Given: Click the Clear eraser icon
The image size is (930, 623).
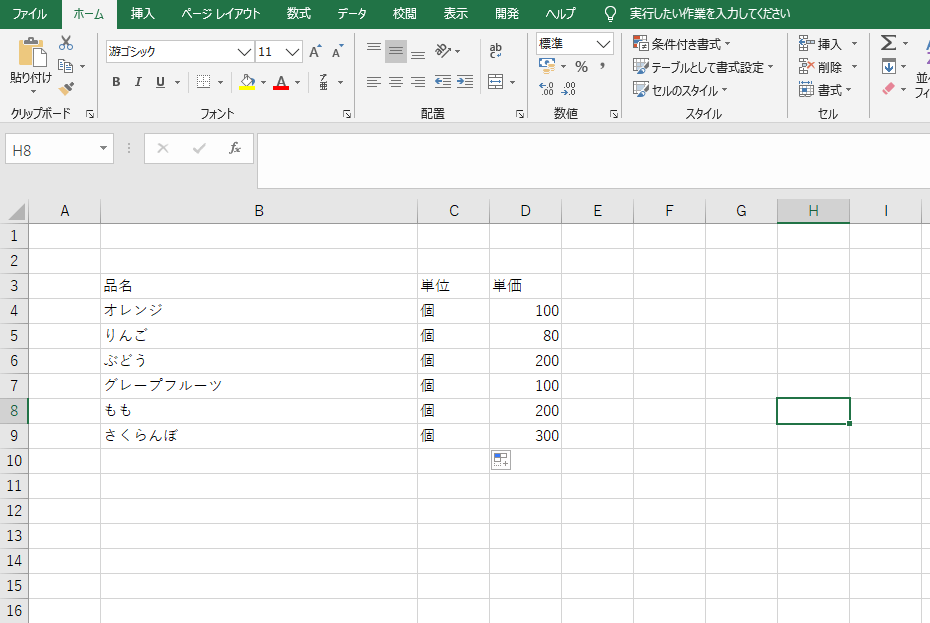Looking at the screenshot, I should tap(888, 89).
